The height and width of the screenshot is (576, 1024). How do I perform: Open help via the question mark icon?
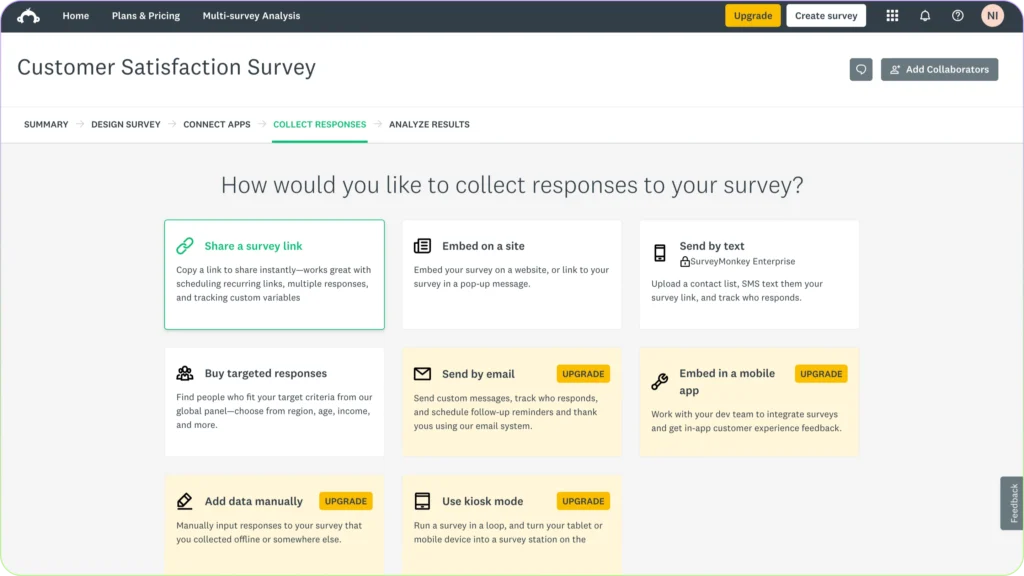(957, 15)
